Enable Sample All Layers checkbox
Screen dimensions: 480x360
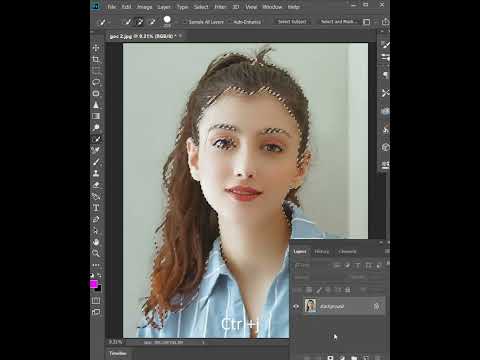(185, 22)
